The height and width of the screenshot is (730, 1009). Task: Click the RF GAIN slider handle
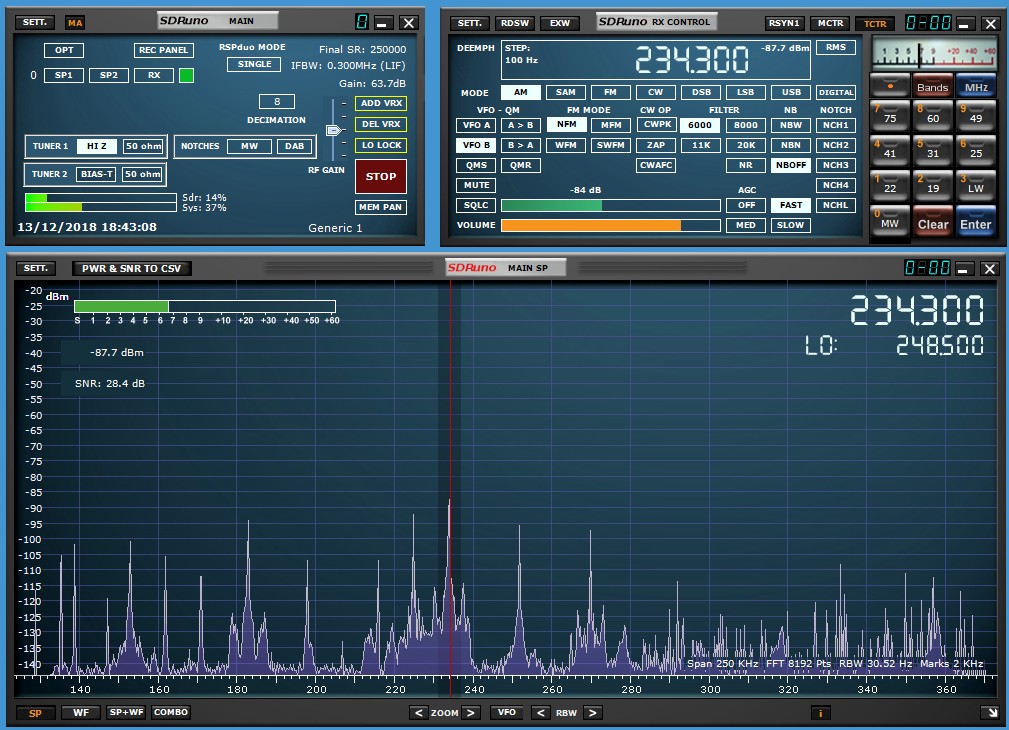[x=333, y=131]
